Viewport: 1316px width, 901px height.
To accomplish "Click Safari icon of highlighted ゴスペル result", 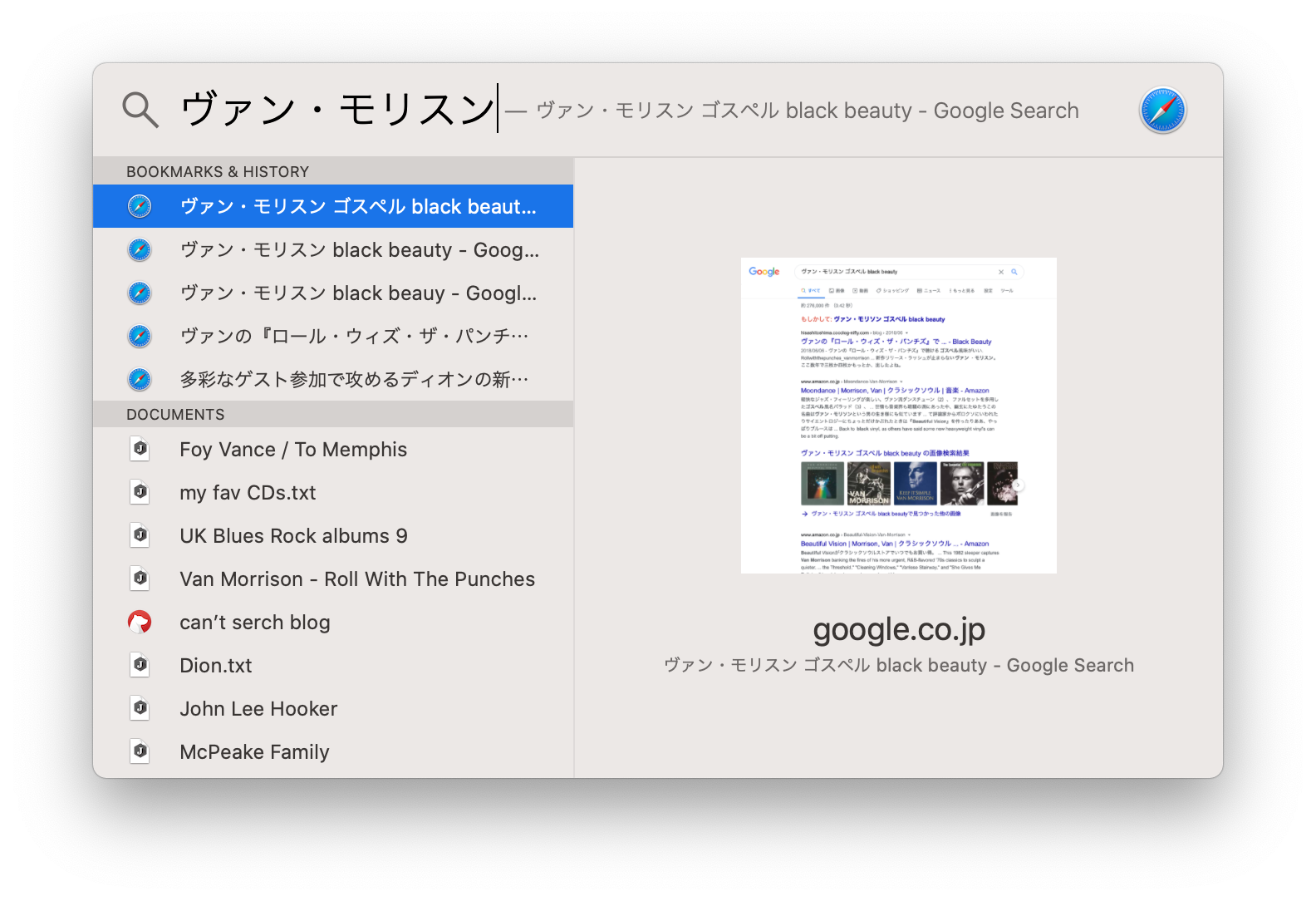I will pyautogui.click(x=140, y=206).
